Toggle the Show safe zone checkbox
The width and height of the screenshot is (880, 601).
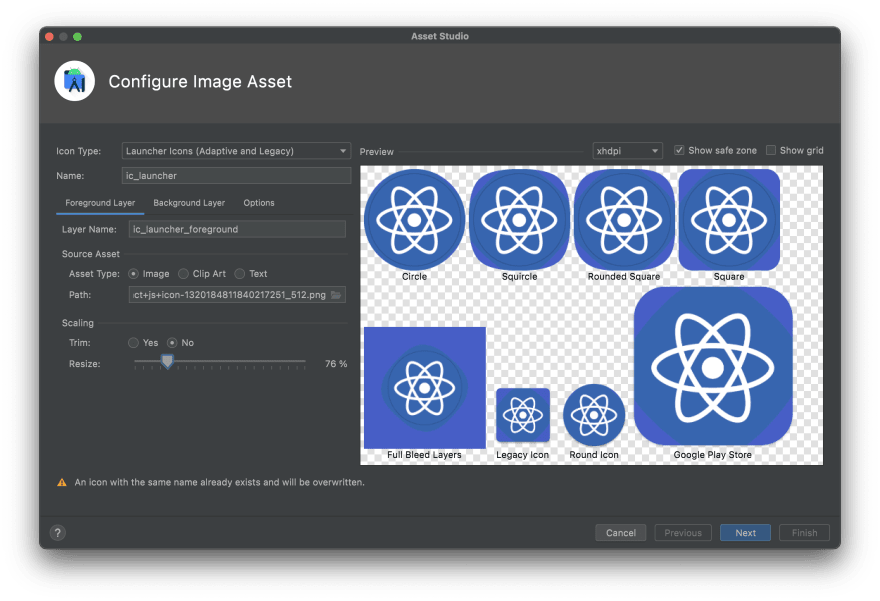pos(679,150)
